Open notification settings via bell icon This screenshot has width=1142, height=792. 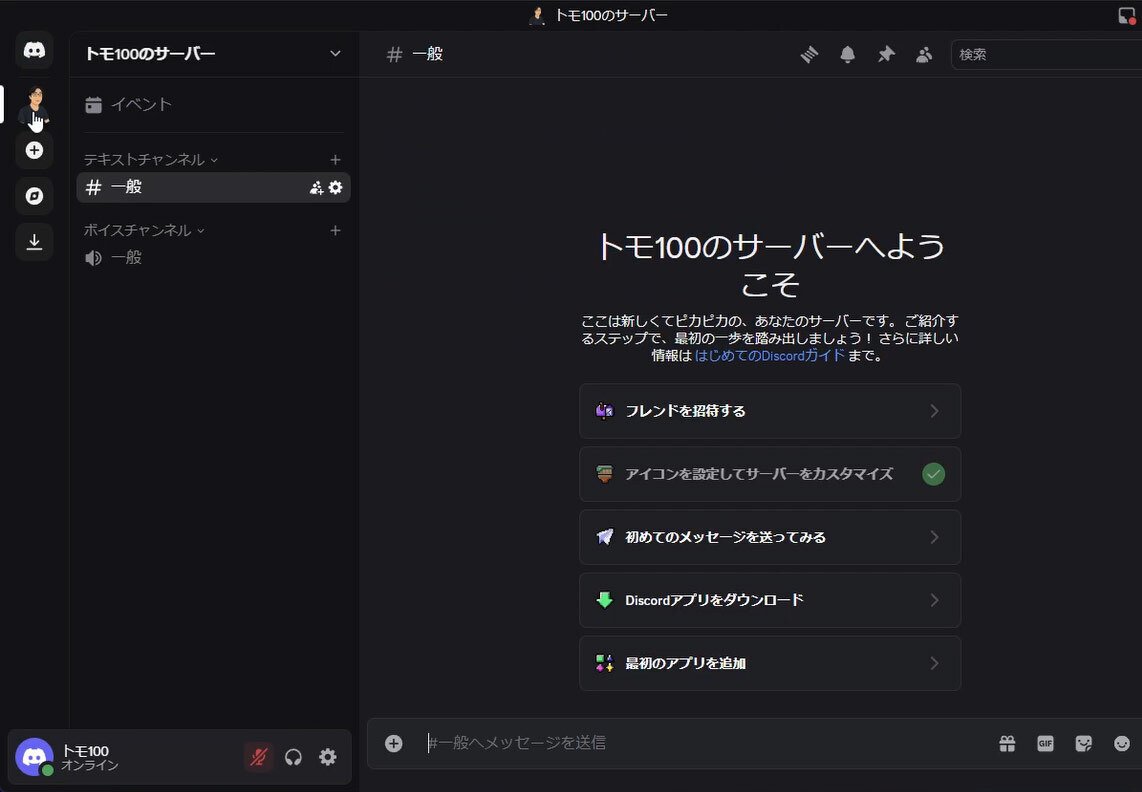847,54
